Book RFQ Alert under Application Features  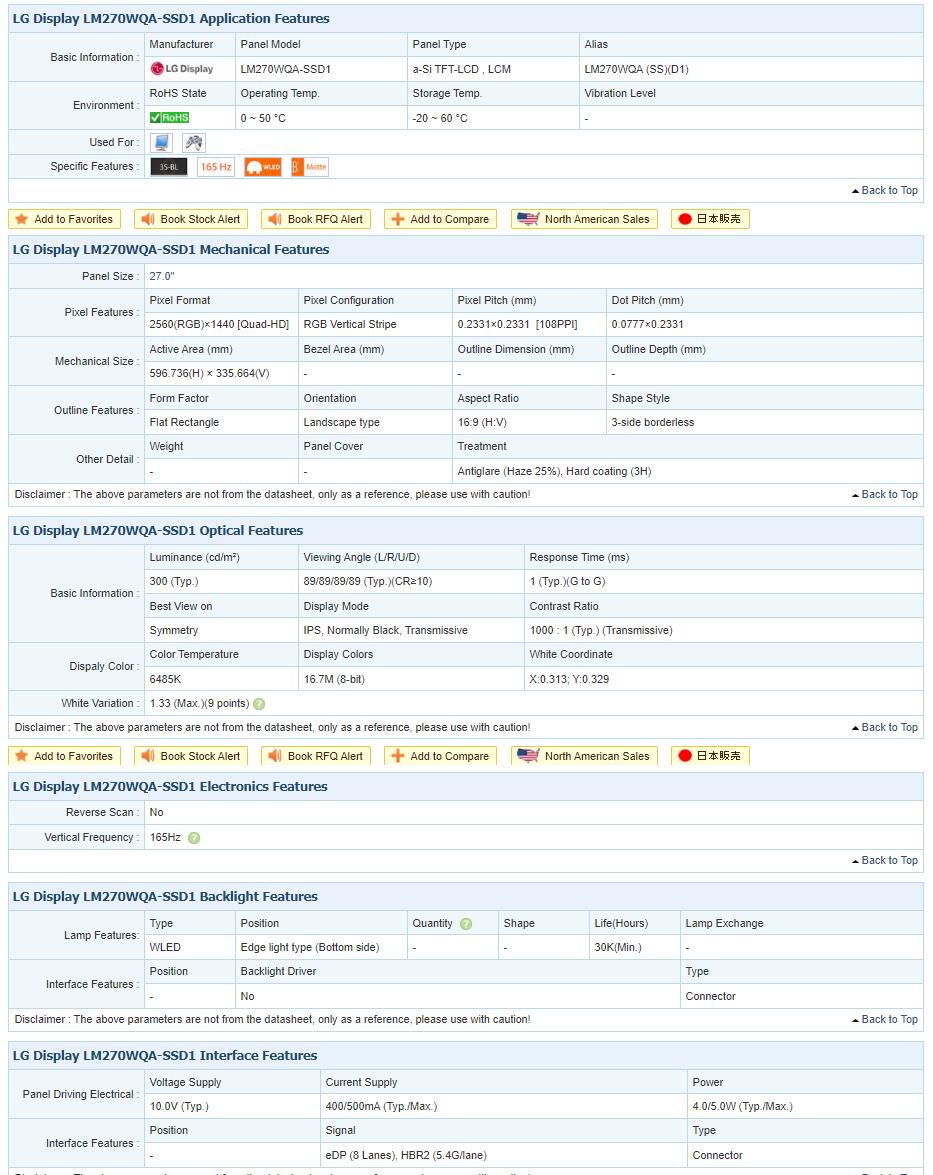point(316,219)
